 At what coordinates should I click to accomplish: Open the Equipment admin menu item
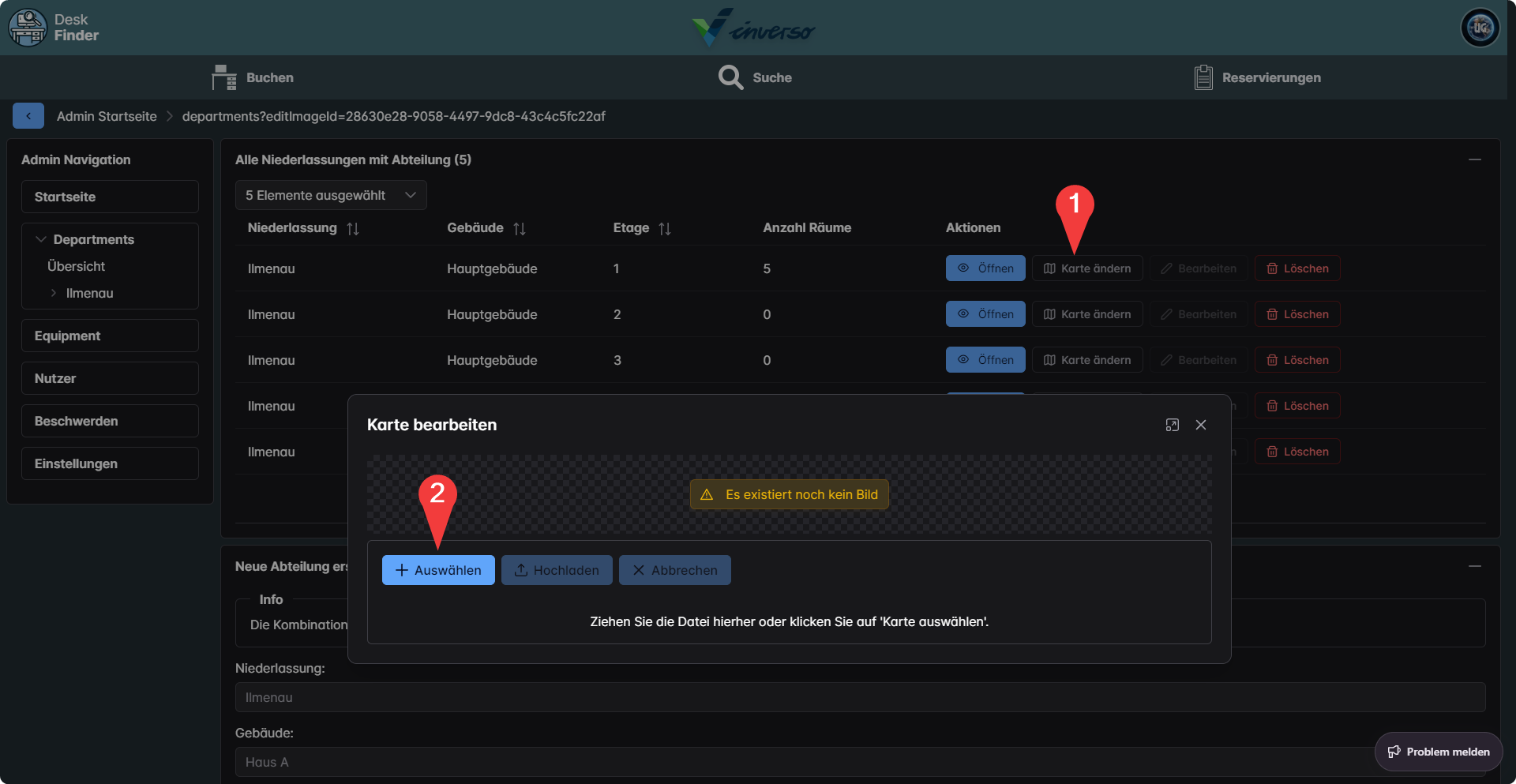click(x=110, y=336)
